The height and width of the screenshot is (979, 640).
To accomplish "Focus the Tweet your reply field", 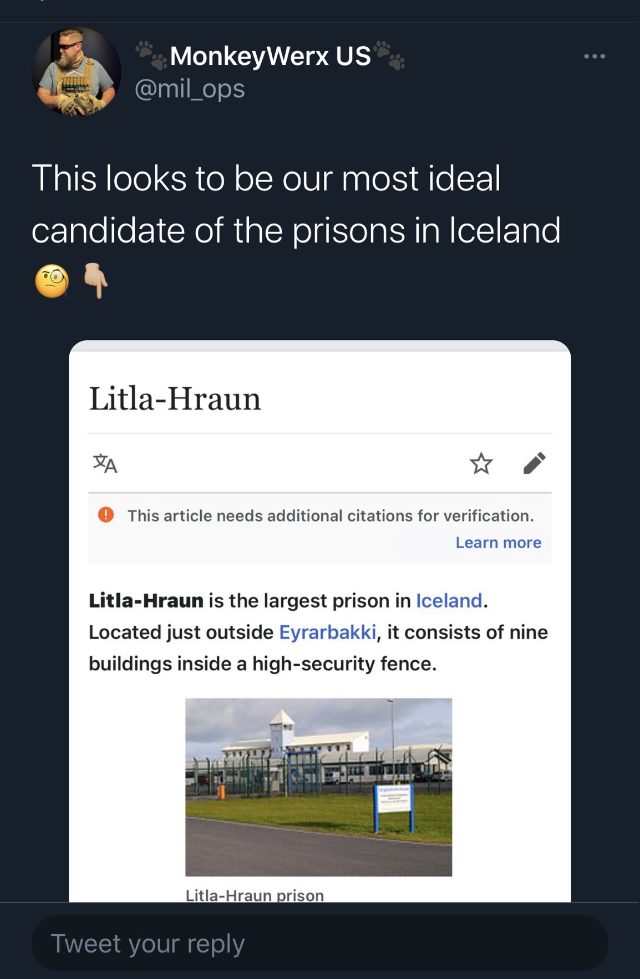I will tap(320, 943).
